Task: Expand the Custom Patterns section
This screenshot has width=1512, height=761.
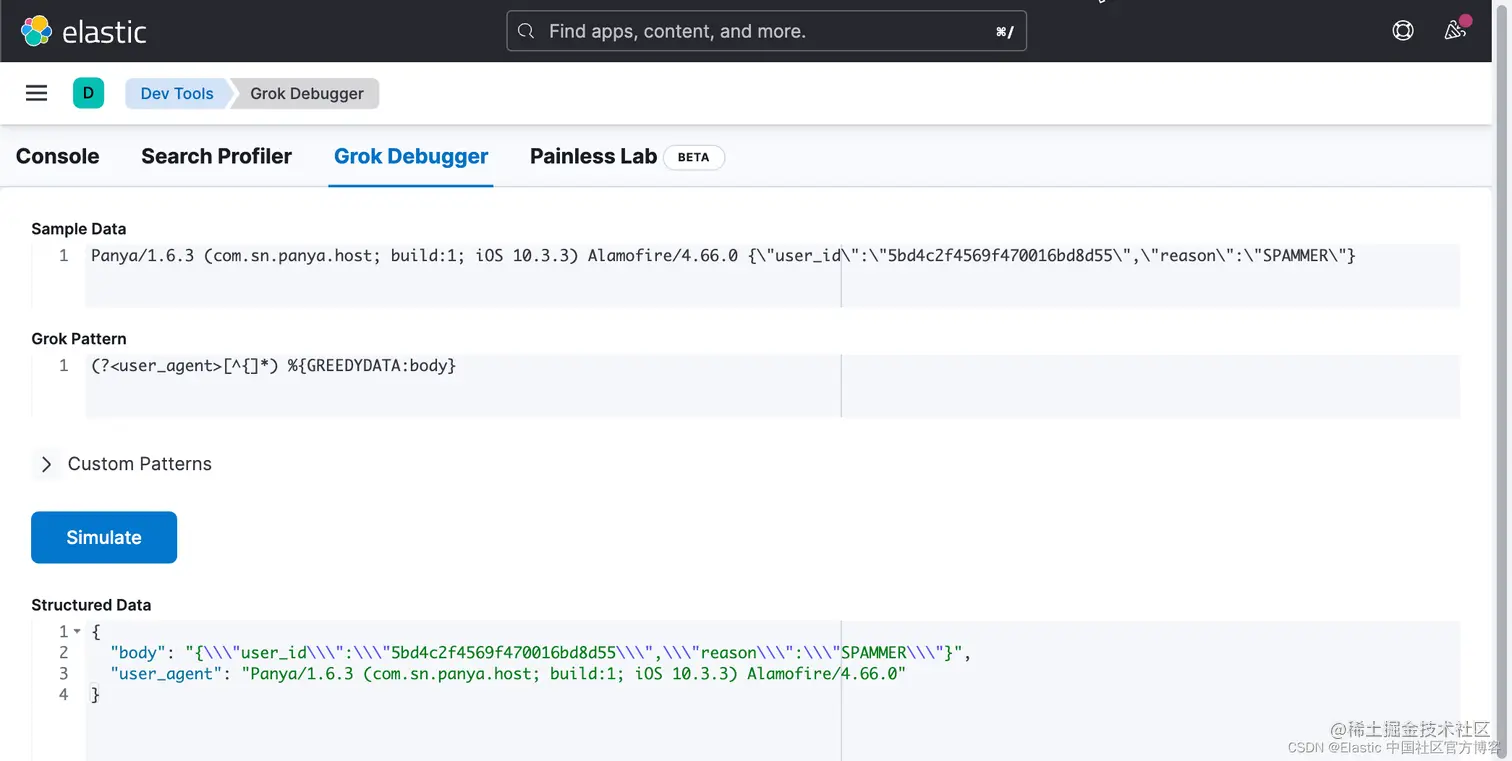Action: pyautogui.click(x=46, y=464)
